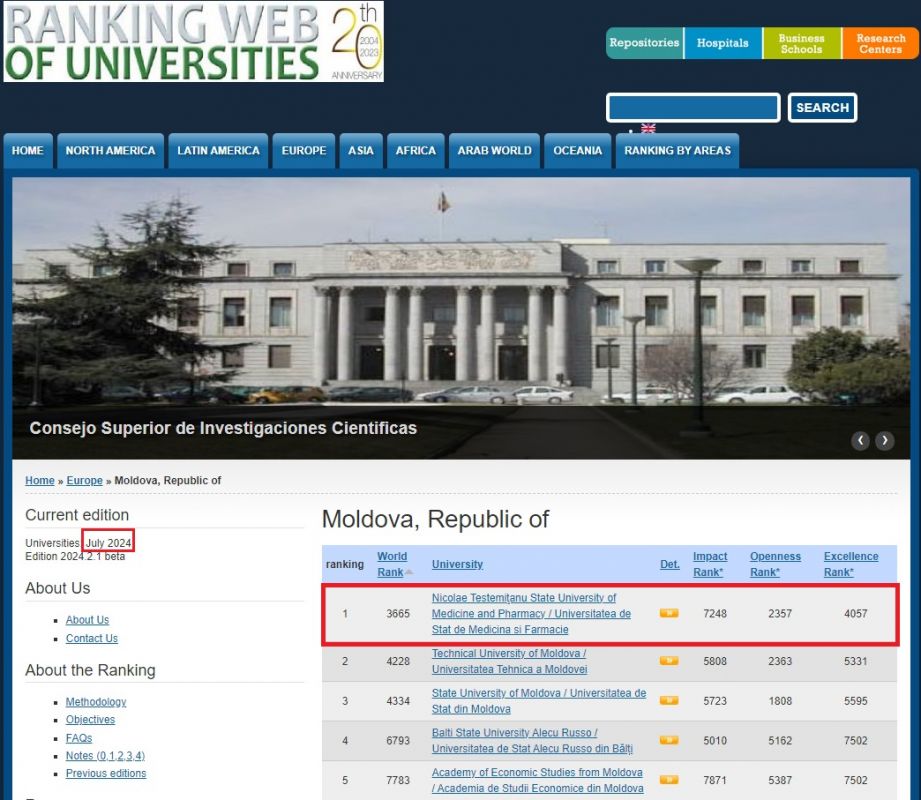Click the English flag language icon
Image resolution: width=921 pixels, height=800 pixels.
point(648,129)
